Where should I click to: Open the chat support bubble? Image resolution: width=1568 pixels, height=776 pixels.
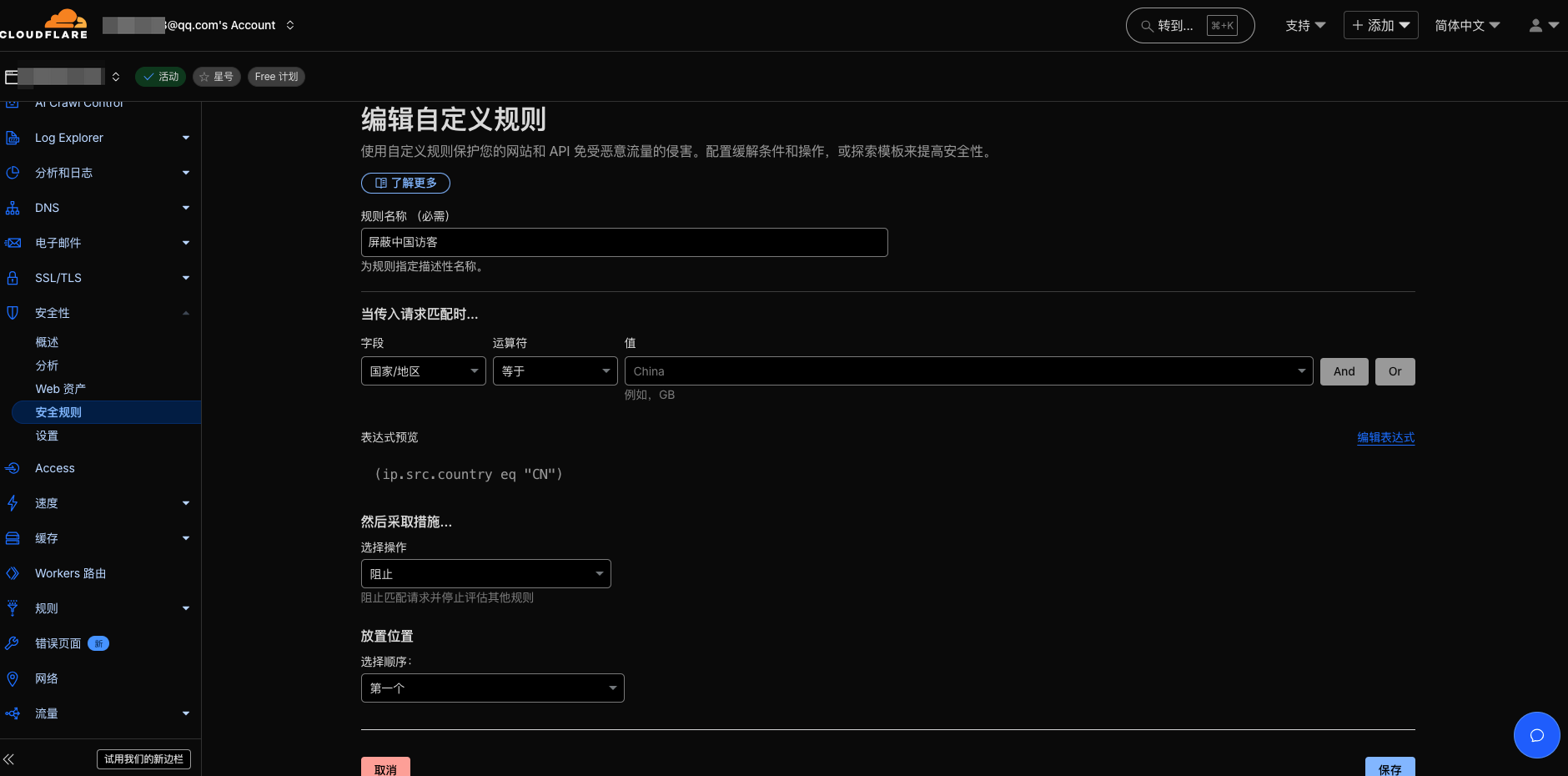coord(1536,735)
